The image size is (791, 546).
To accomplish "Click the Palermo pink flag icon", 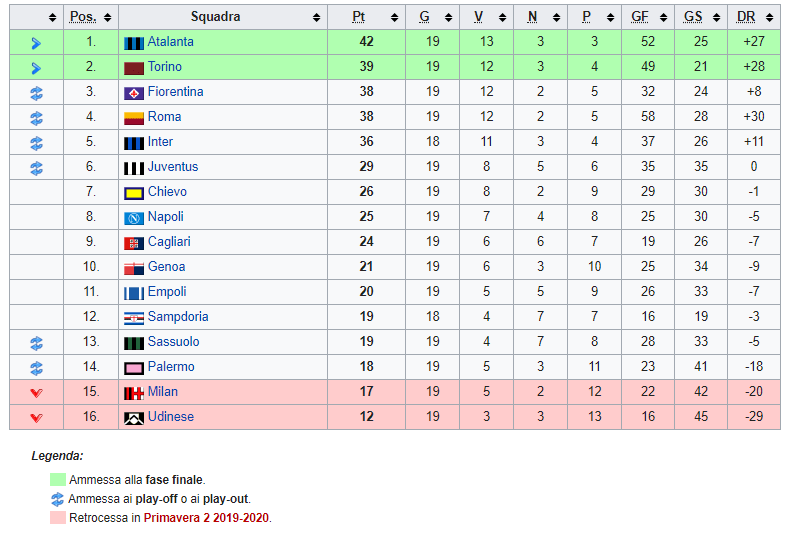I will click(x=134, y=368).
